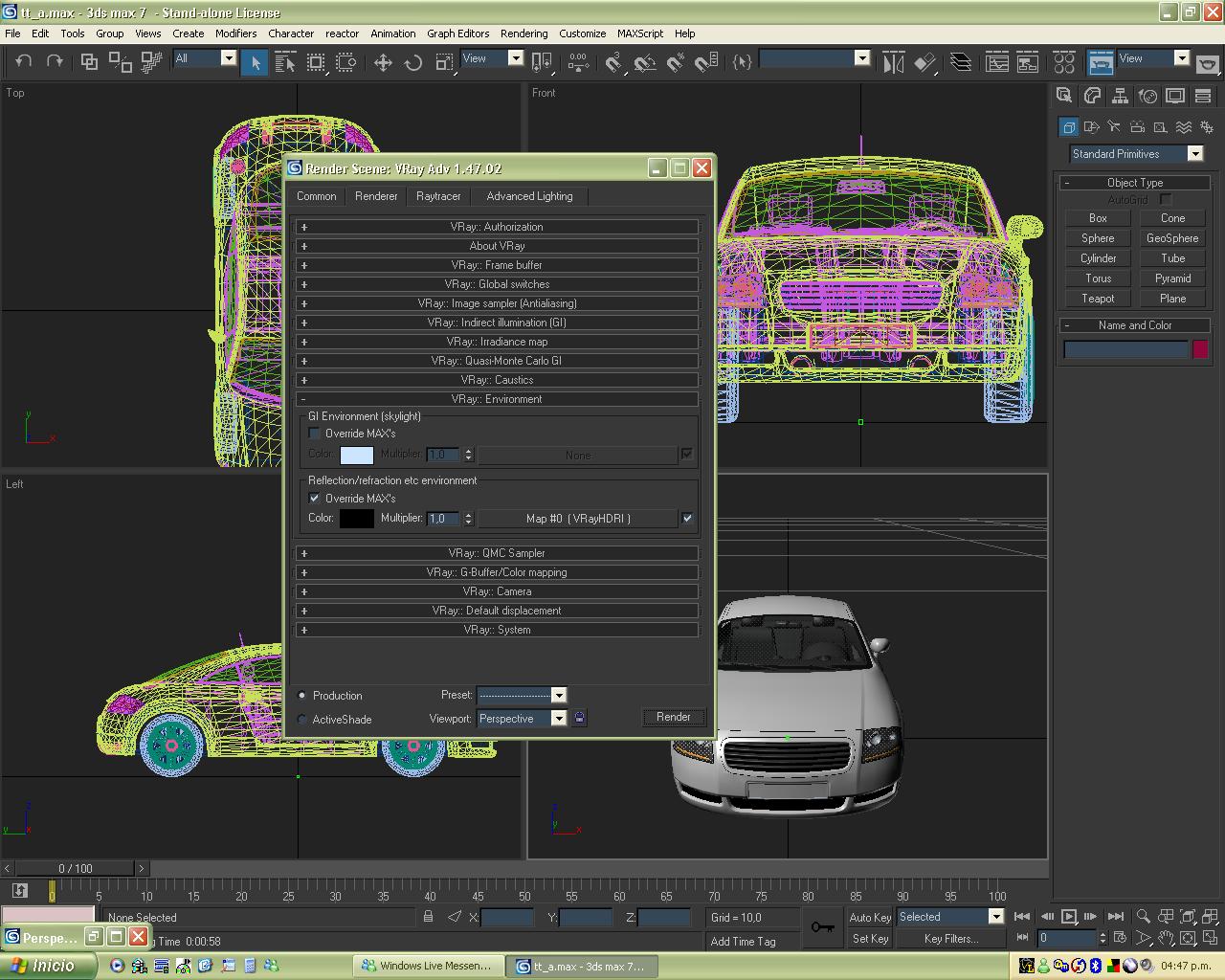Screen dimensions: 1225x980
Task: Select the ActiveShade radio button
Action: click(302, 720)
